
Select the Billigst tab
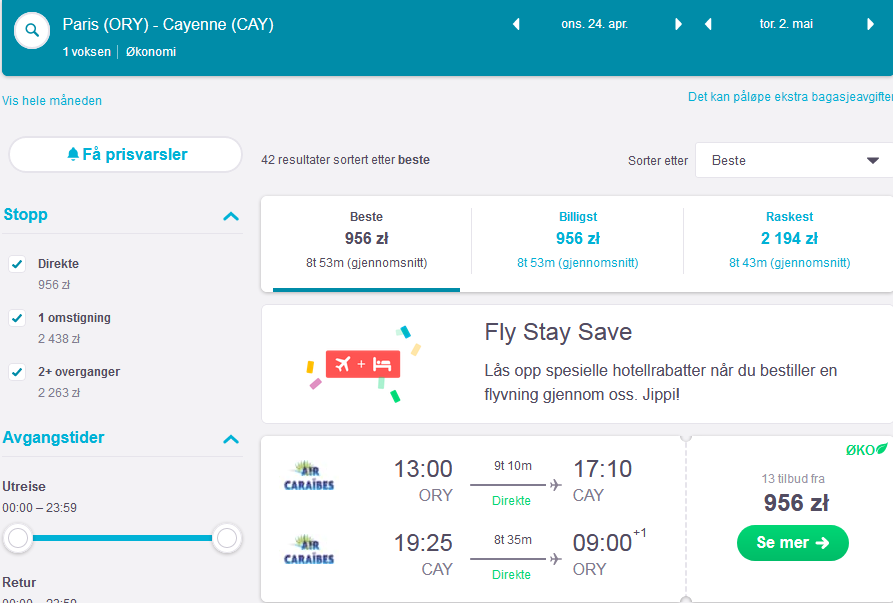point(577,240)
